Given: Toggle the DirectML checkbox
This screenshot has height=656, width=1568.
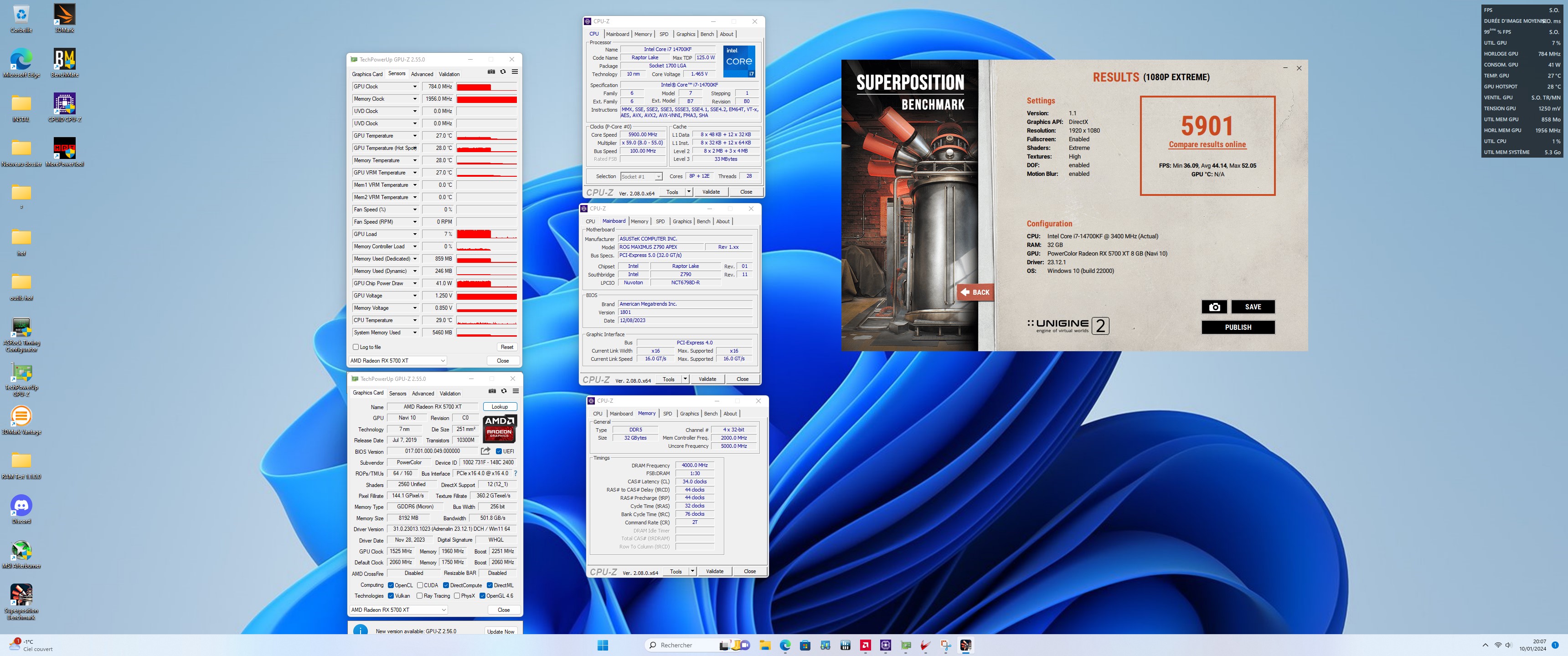Looking at the screenshot, I should pos(490,585).
